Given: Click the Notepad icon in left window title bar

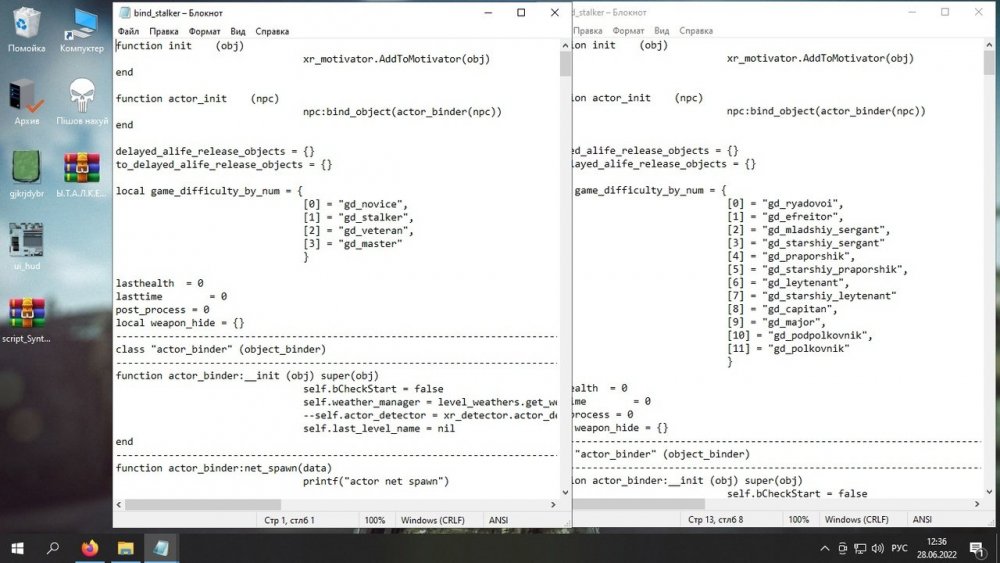Looking at the screenshot, I should point(125,13).
